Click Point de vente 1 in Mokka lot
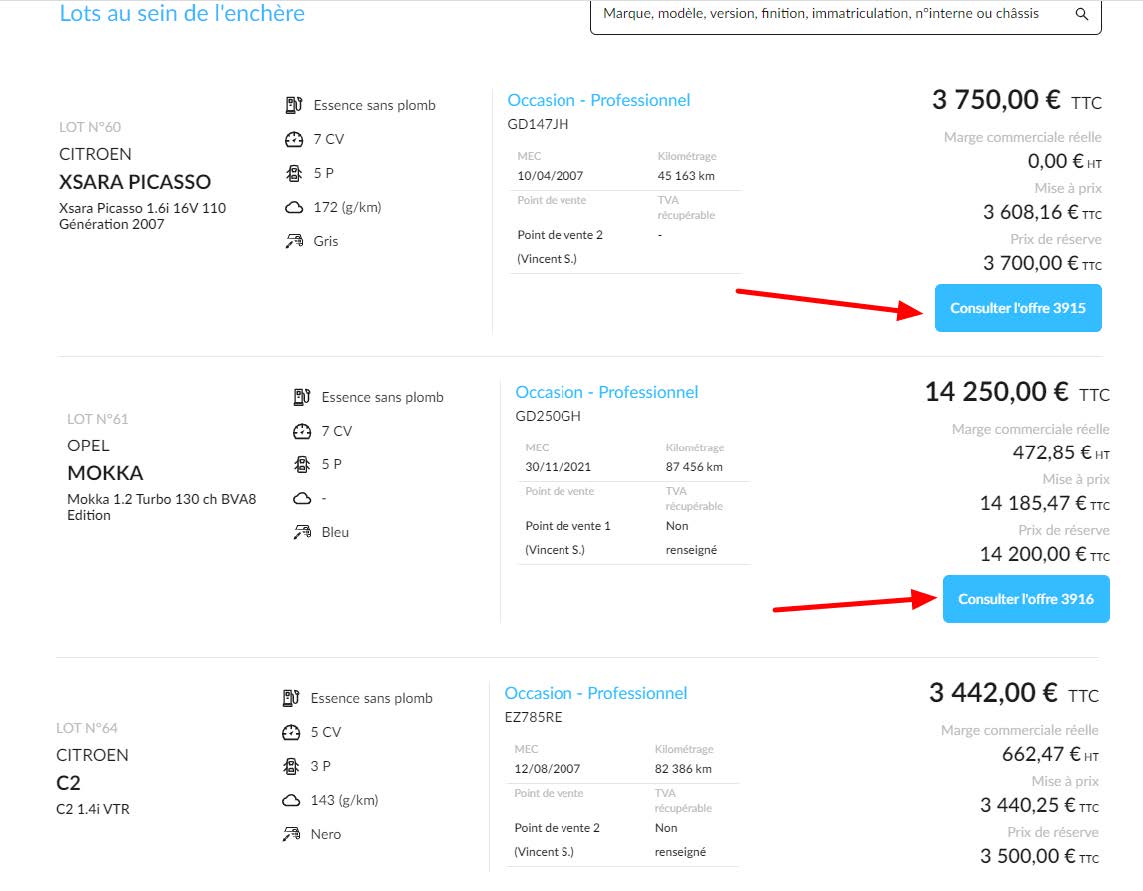The width and height of the screenshot is (1143, 891). pyautogui.click(x=568, y=526)
